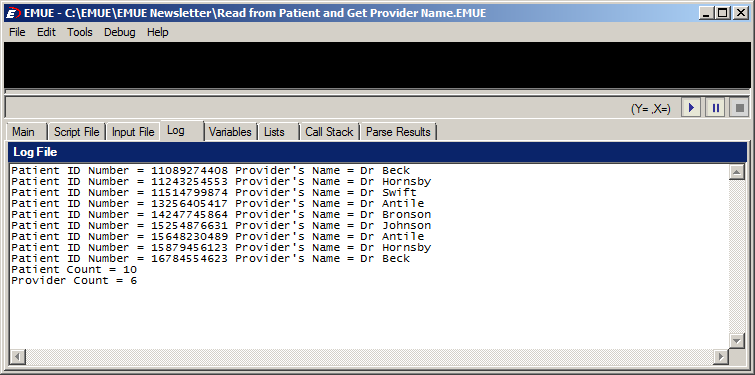Click the Play script button
The width and height of the screenshot is (755, 375).
(691, 108)
